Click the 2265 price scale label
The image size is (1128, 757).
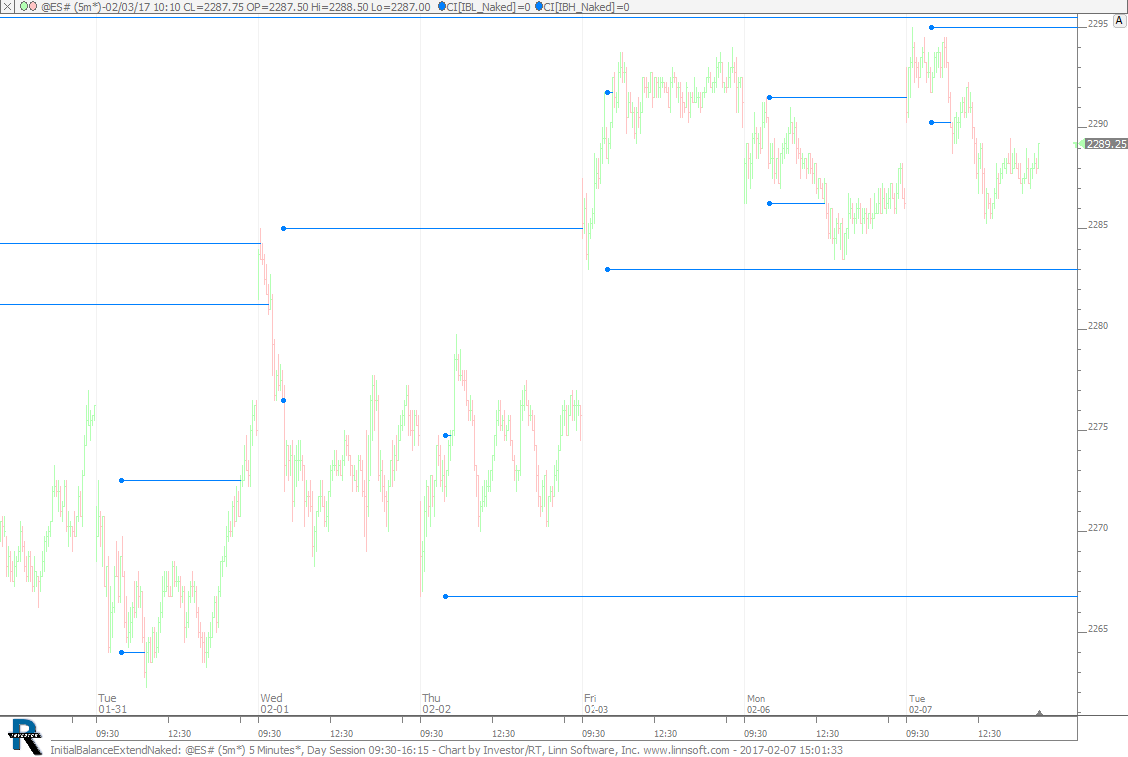[1098, 629]
